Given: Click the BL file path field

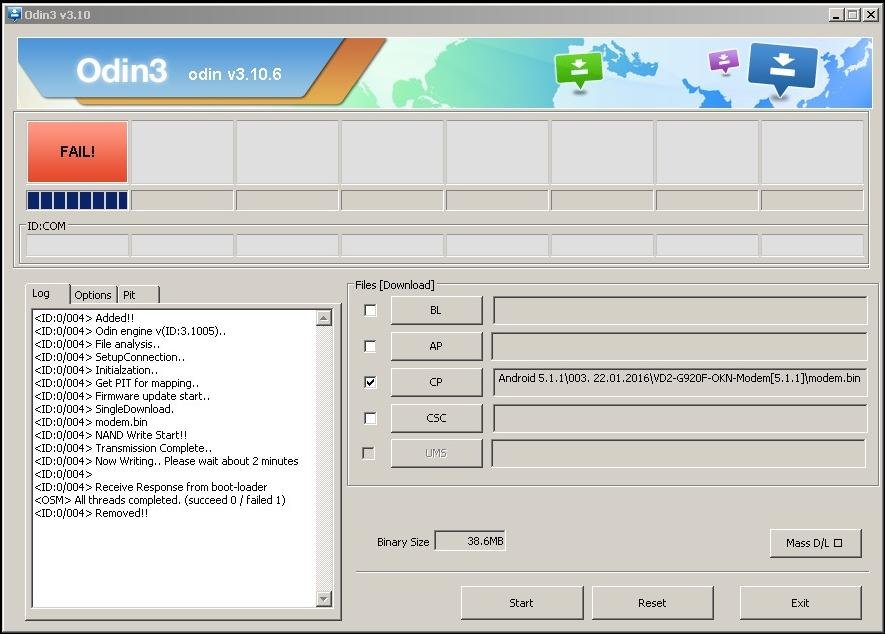Looking at the screenshot, I should (x=680, y=311).
